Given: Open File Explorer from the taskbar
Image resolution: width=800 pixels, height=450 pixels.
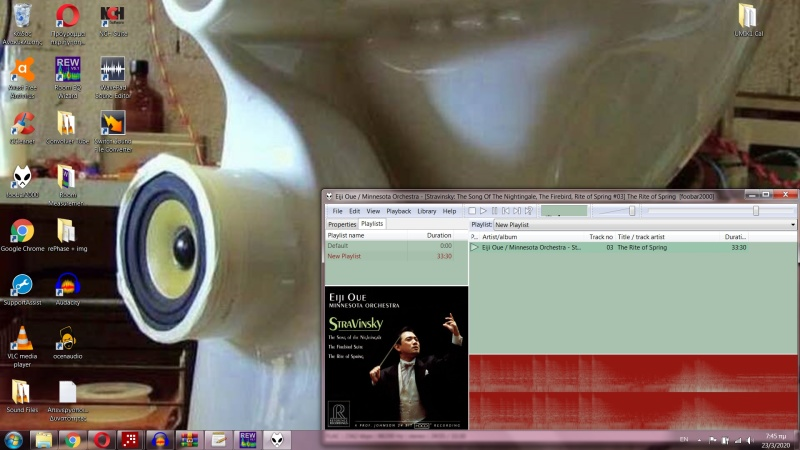Looking at the screenshot, I should (44, 440).
